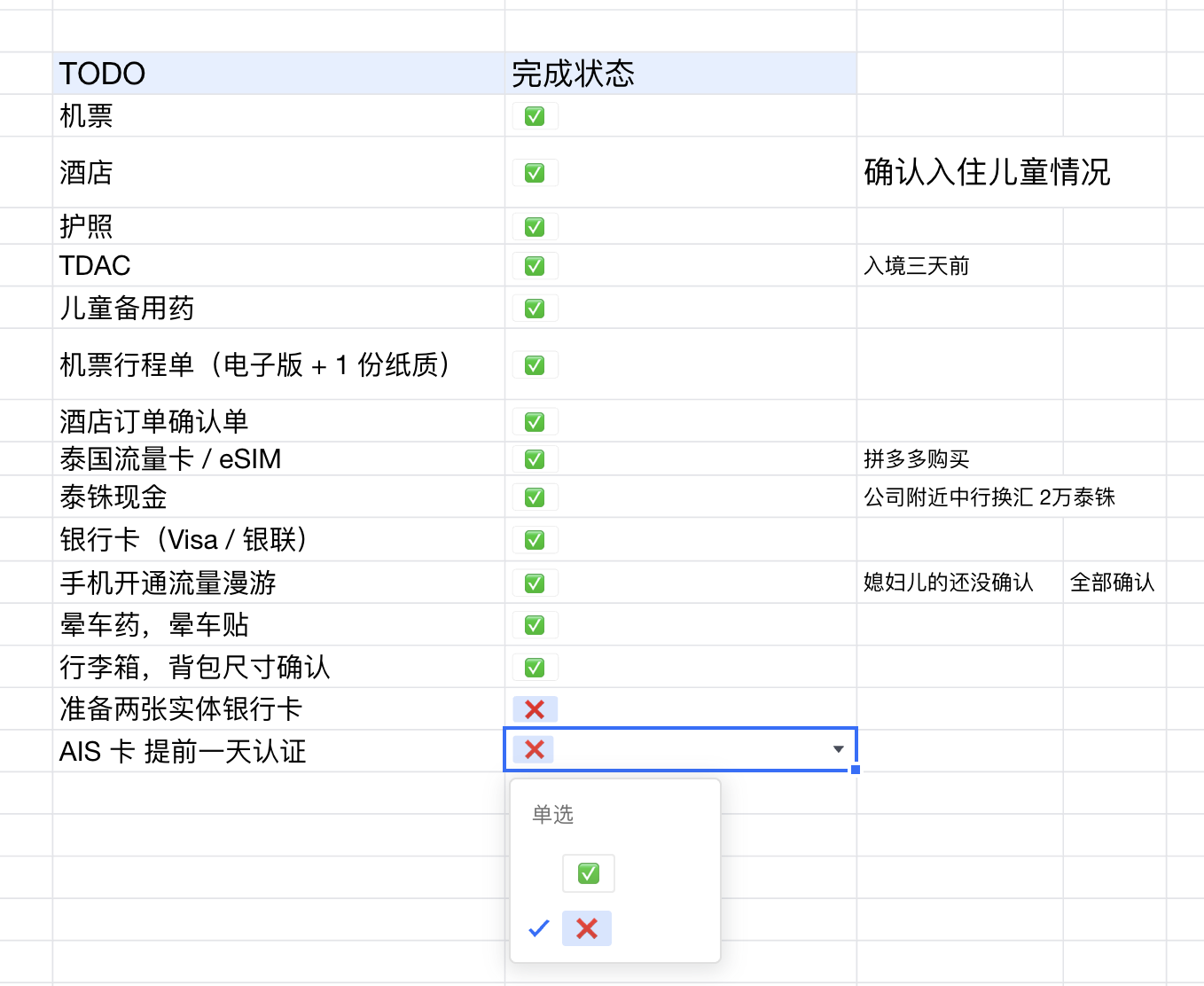The height and width of the screenshot is (986, 1204).
Task: Click green check status for 机票 row
Action: click(535, 116)
